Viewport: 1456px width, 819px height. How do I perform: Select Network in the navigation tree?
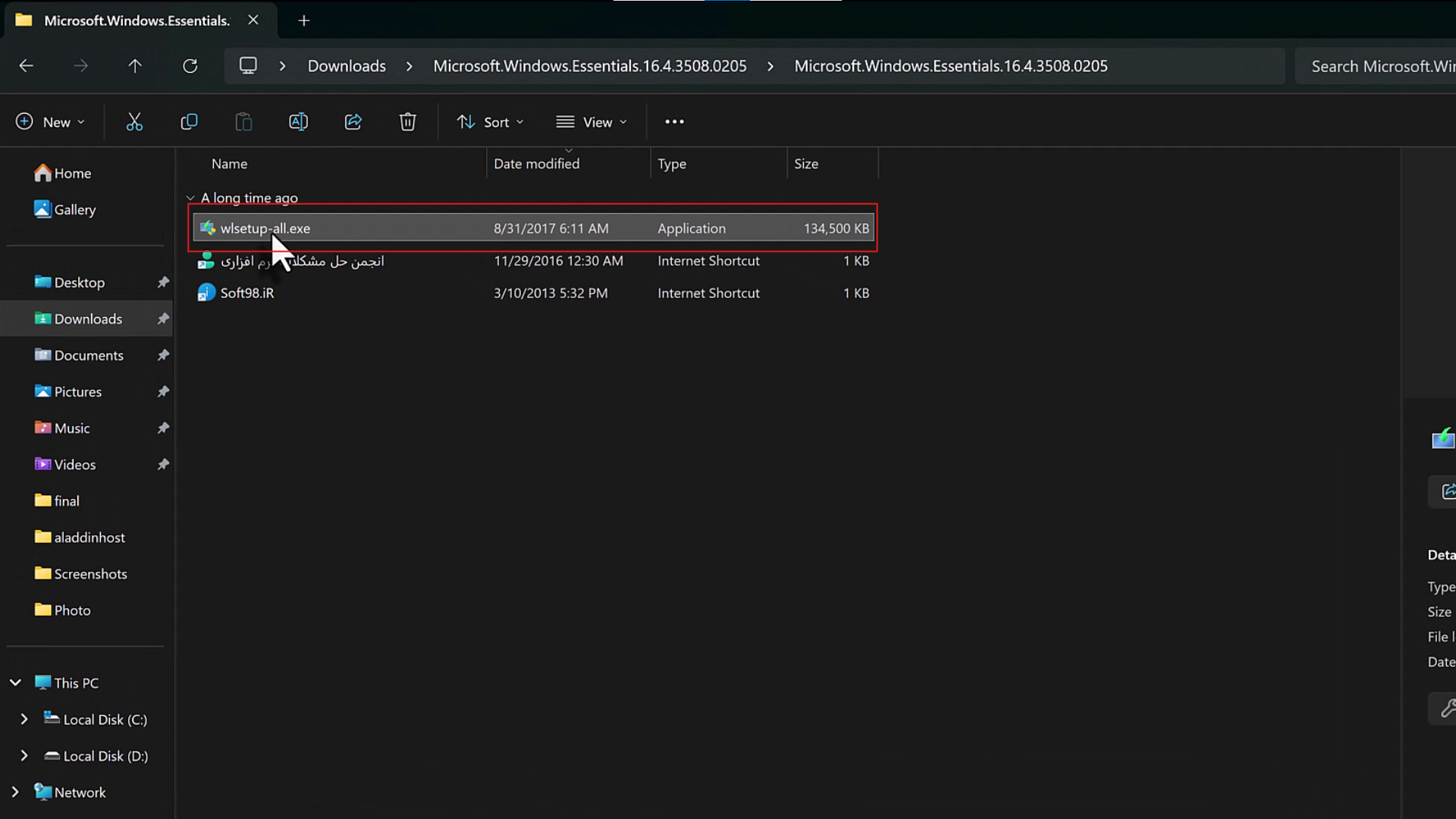pyautogui.click(x=70, y=792)
